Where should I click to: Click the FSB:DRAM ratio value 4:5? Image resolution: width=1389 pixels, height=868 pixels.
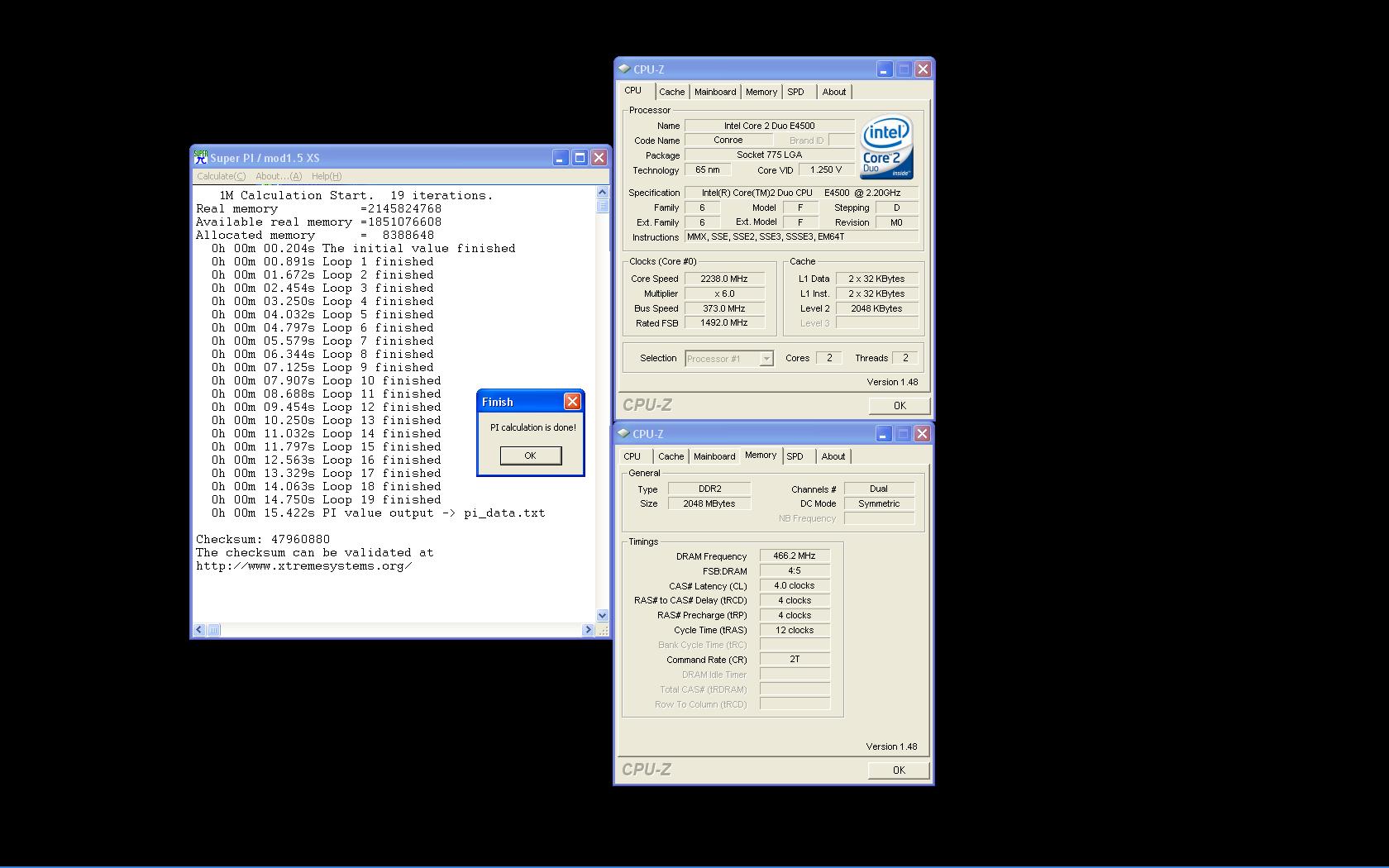click(x=794, y=571)
